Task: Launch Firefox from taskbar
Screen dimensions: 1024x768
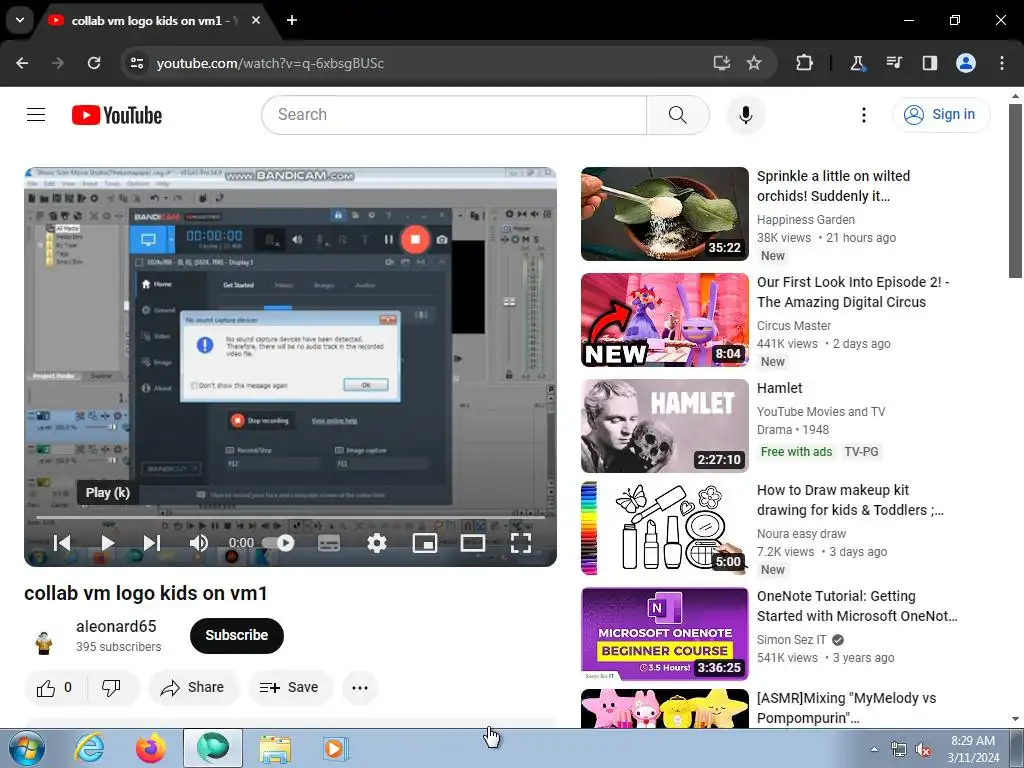Action: (150, 748)
